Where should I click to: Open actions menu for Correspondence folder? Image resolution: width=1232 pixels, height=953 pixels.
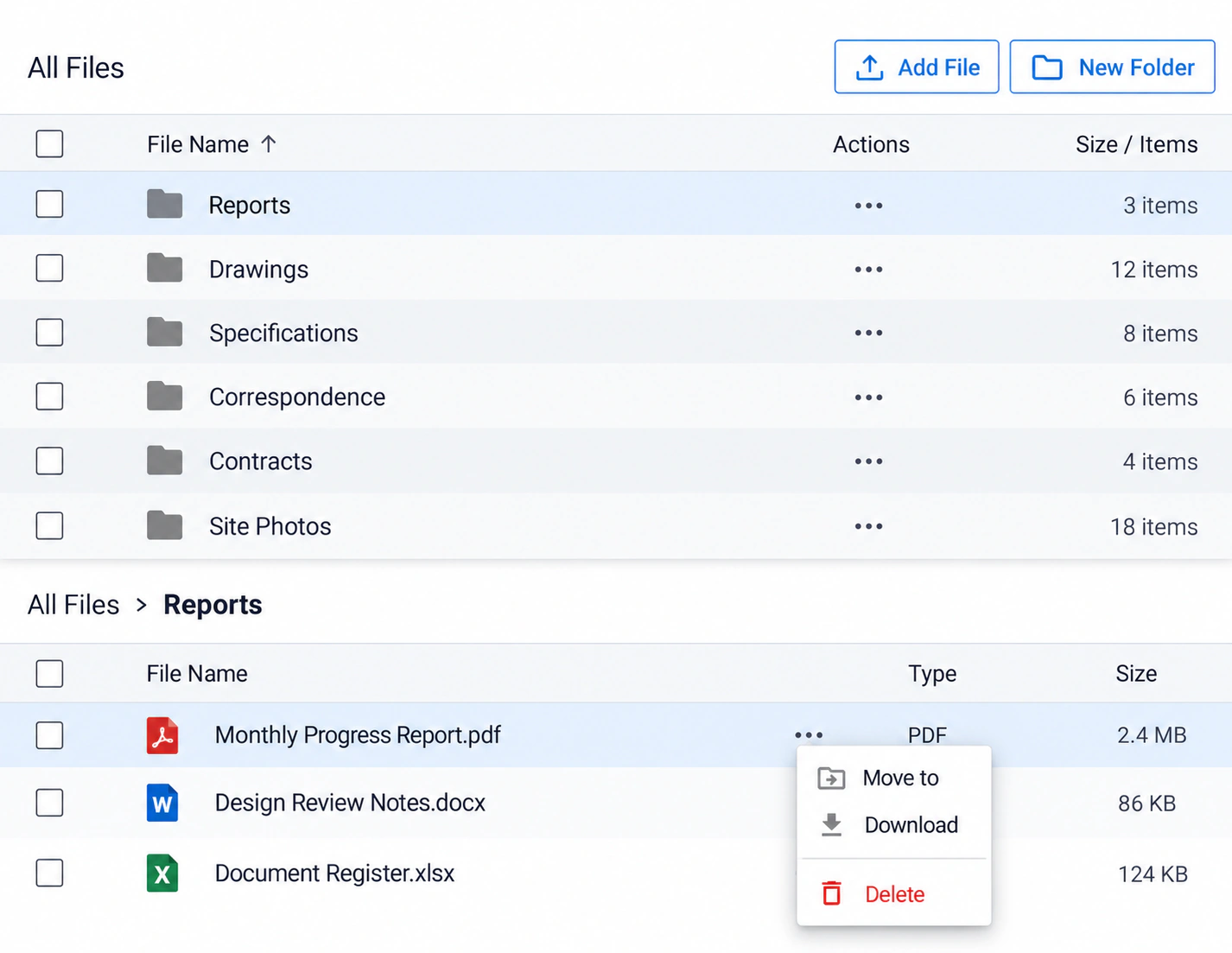click(868, 397)
